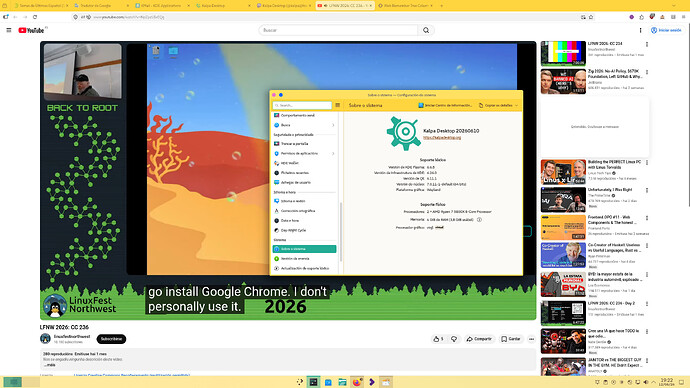Expand the description with "...más"
This screenshot has height=388, width=690.
[49, 365]
